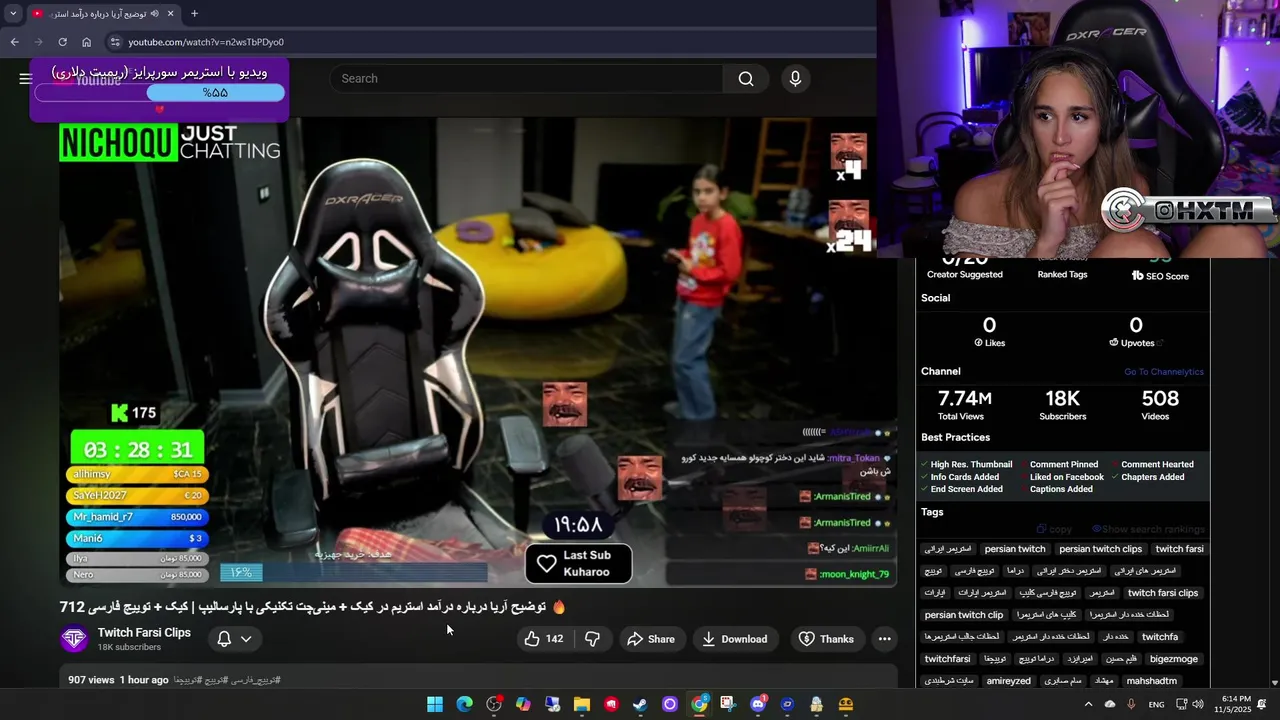Screen dimensions: 1280x720
Task: Open a new browser tab
Action: point(194,13)
